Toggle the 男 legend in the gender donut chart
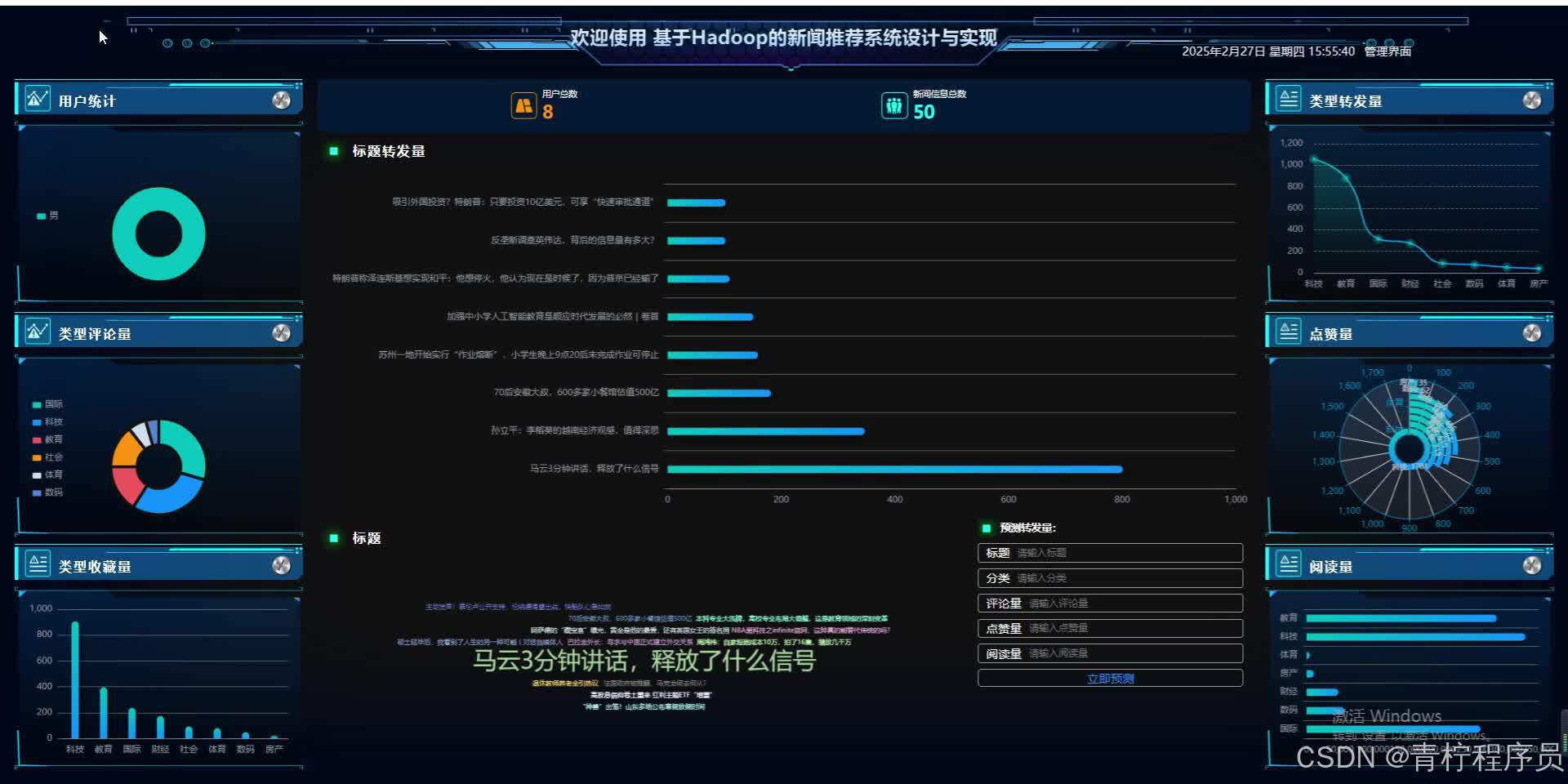This screenshot has height=784, width=1568. point(47,216)
